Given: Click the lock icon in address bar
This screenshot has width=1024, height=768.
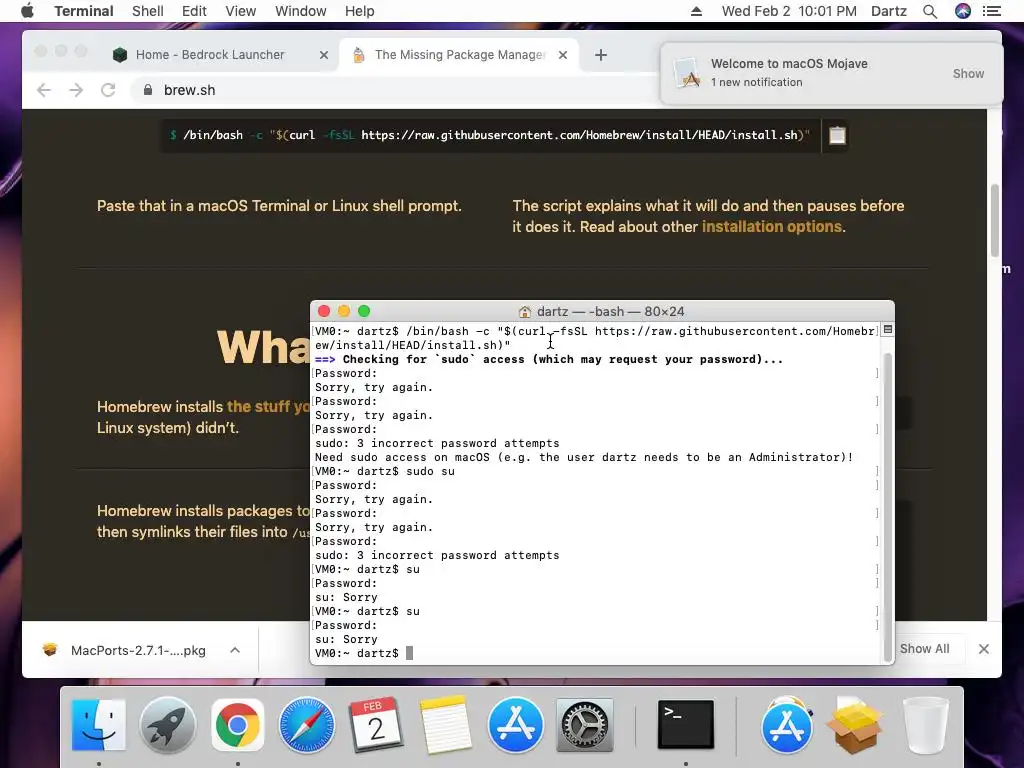Looking at the screenshot, I should [x=148, y=90].
